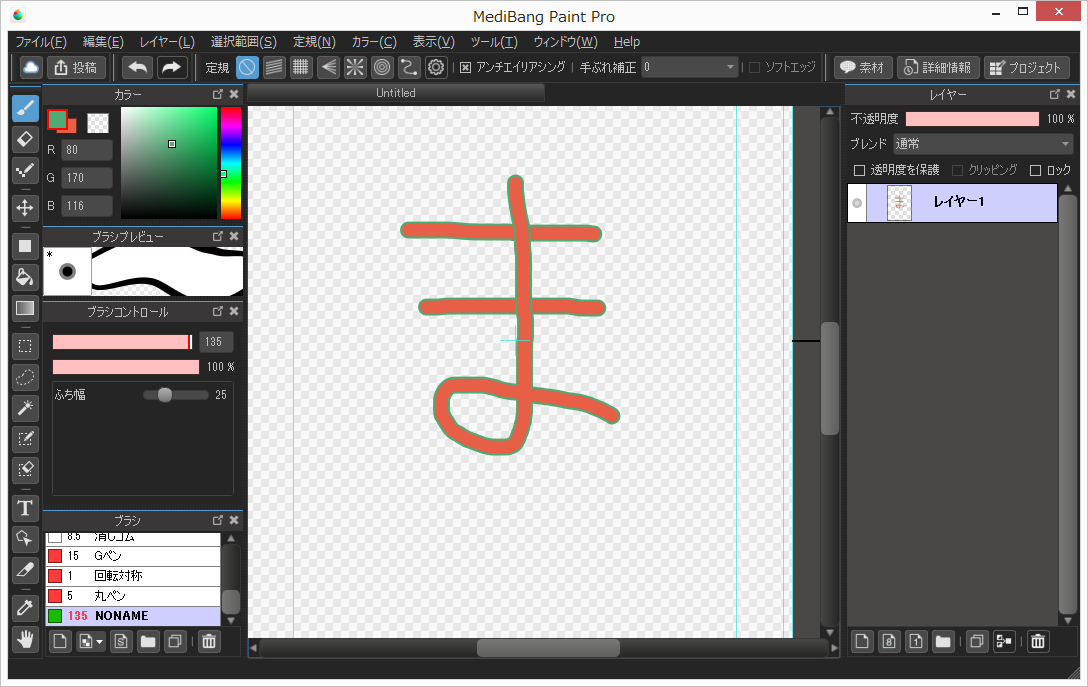This screenshot has height=687, width=1088.
Task: Click the 投稿 upload button
Action: (x=76, y=67)
